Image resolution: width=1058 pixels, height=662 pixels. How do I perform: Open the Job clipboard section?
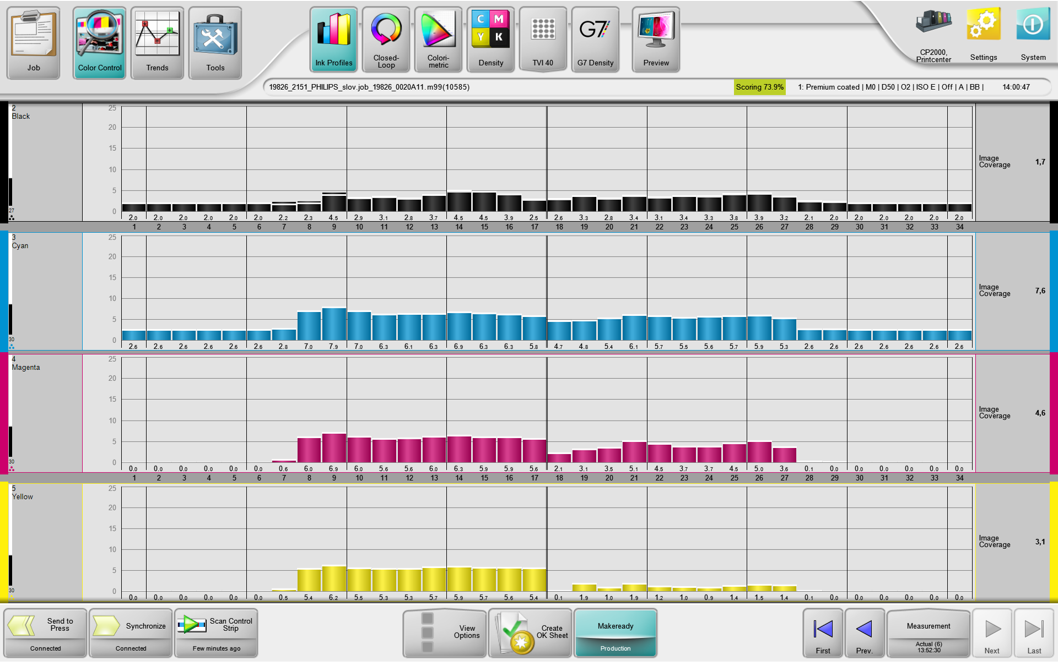(x=33, y=43)
